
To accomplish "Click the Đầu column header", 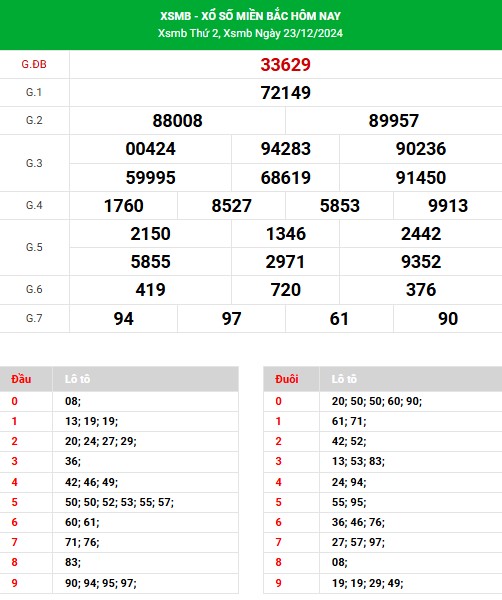I will click(x=21, y=379).
